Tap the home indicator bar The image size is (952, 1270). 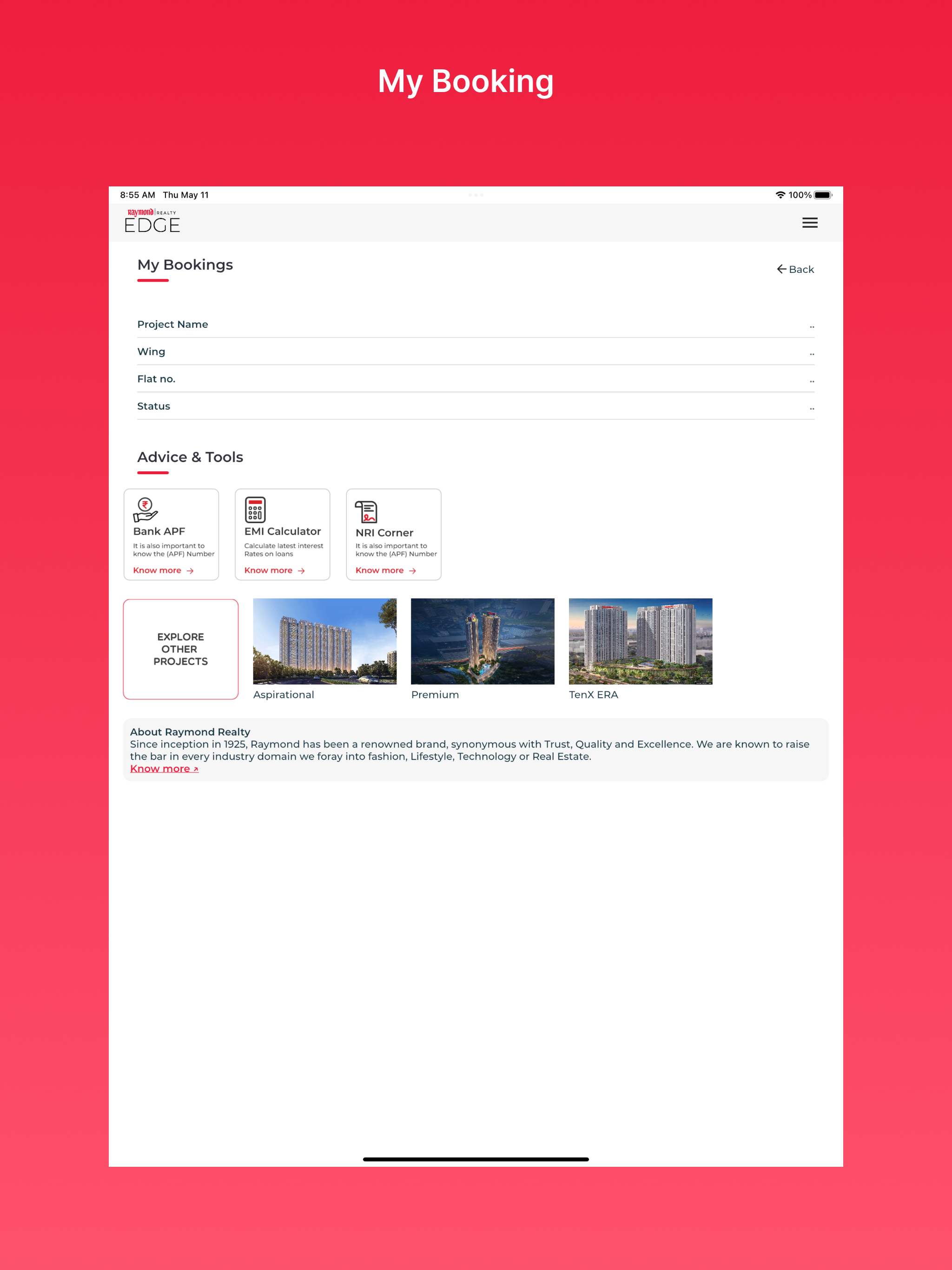476,1159
